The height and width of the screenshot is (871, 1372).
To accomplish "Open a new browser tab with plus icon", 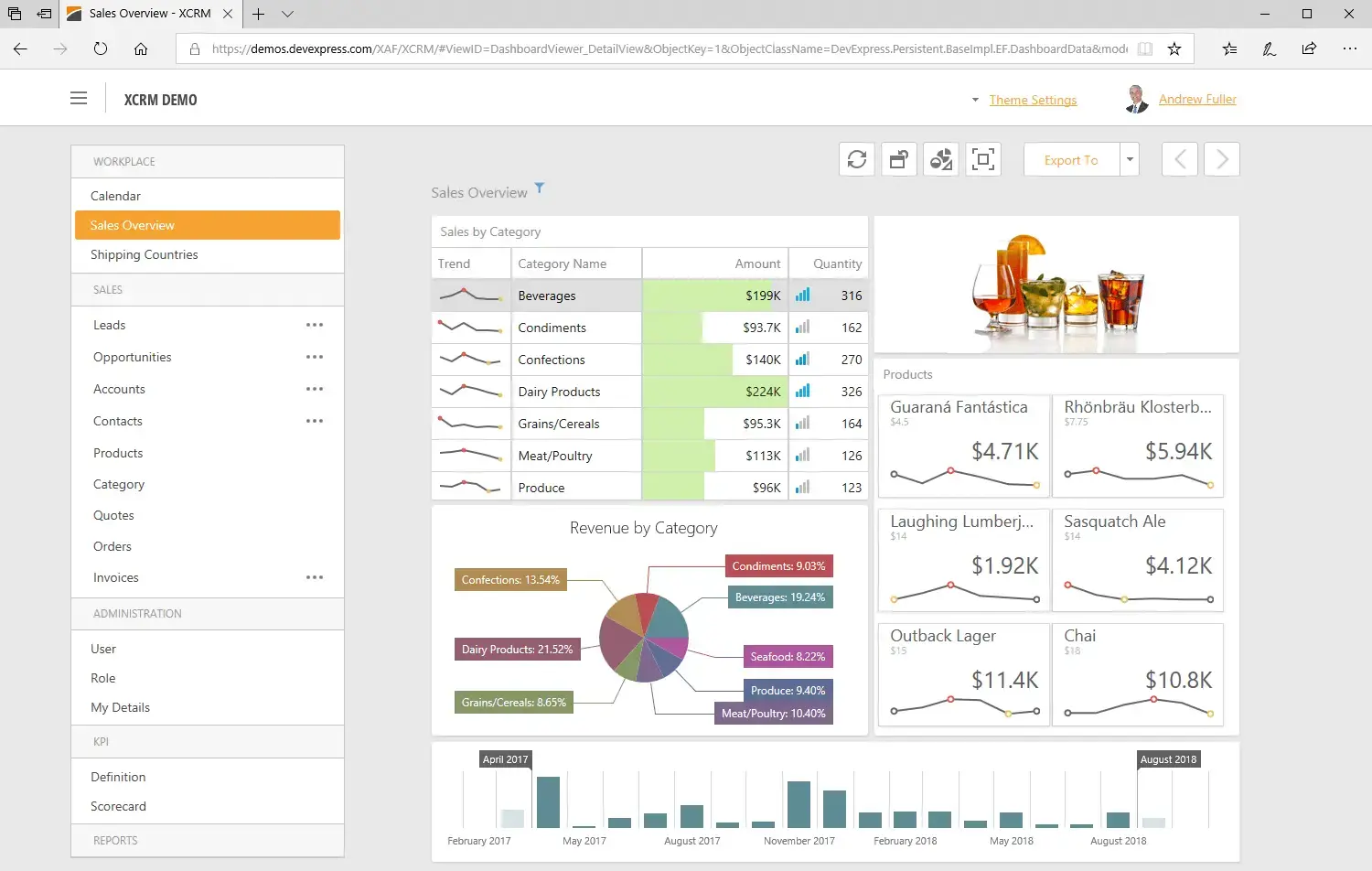I will click(x=259, y=14).
